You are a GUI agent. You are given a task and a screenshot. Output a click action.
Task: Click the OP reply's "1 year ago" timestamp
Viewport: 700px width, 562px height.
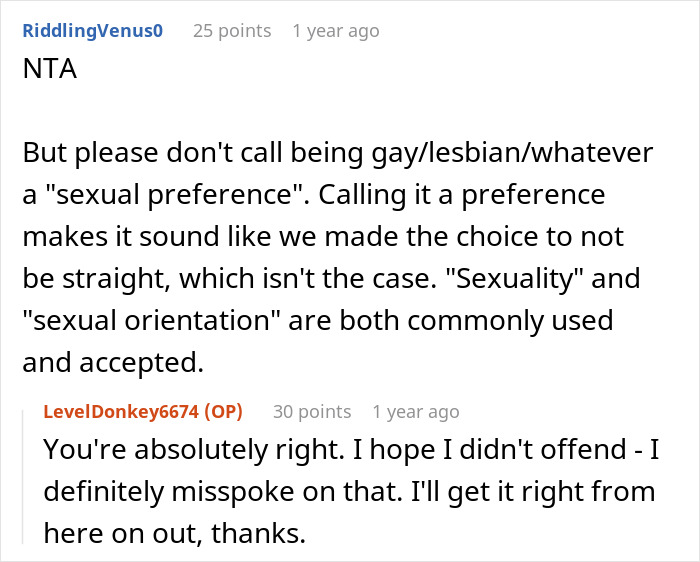coord(415,412)
